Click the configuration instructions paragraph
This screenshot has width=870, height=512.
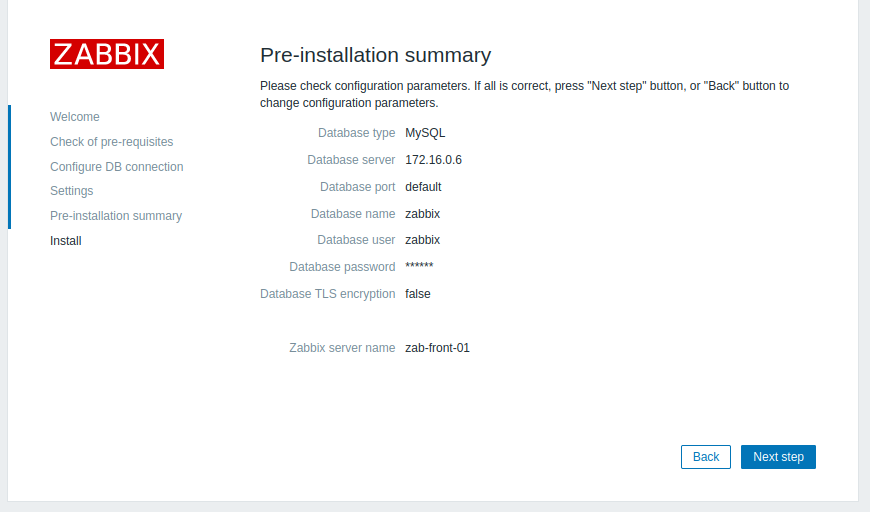(524, 94)
